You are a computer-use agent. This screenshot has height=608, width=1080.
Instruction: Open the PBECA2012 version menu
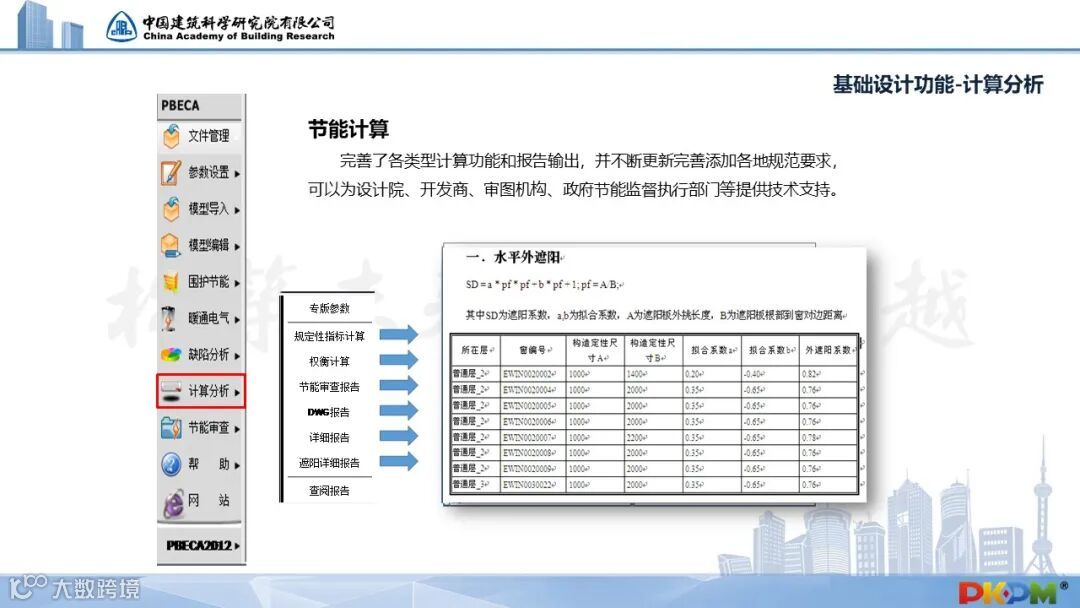[202, 545]
